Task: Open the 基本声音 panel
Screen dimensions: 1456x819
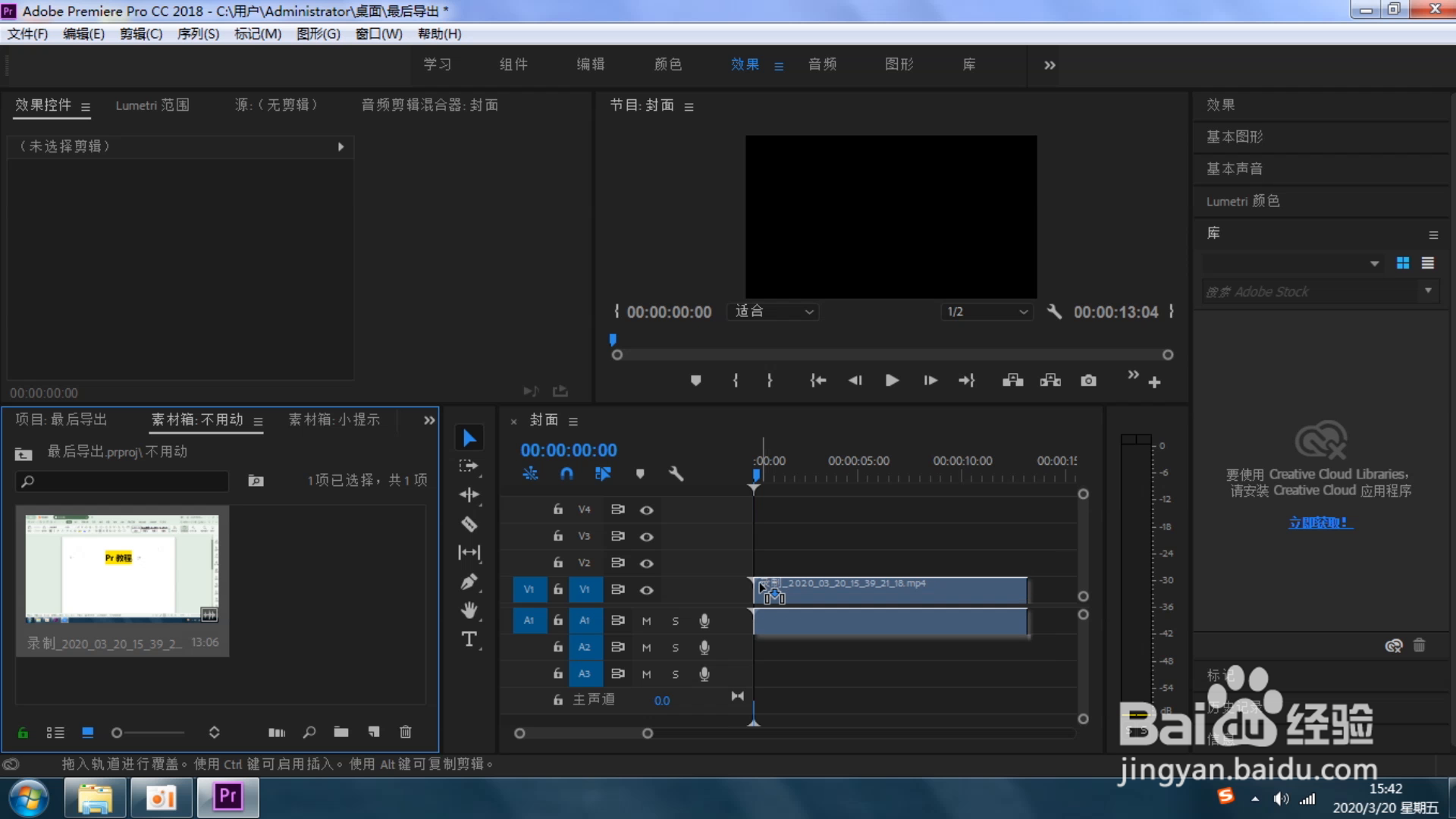Action: (1235, 169)
